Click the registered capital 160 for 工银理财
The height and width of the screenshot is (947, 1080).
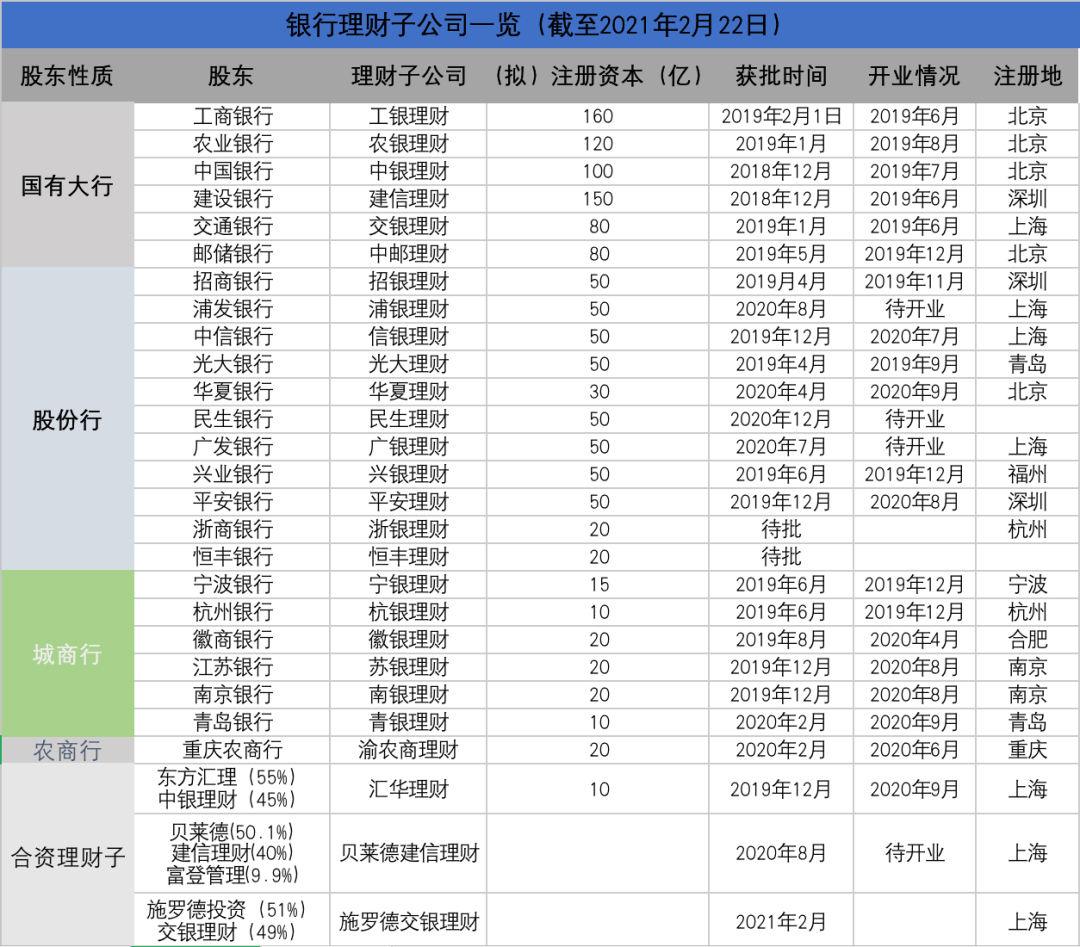(x=597, y=115)
